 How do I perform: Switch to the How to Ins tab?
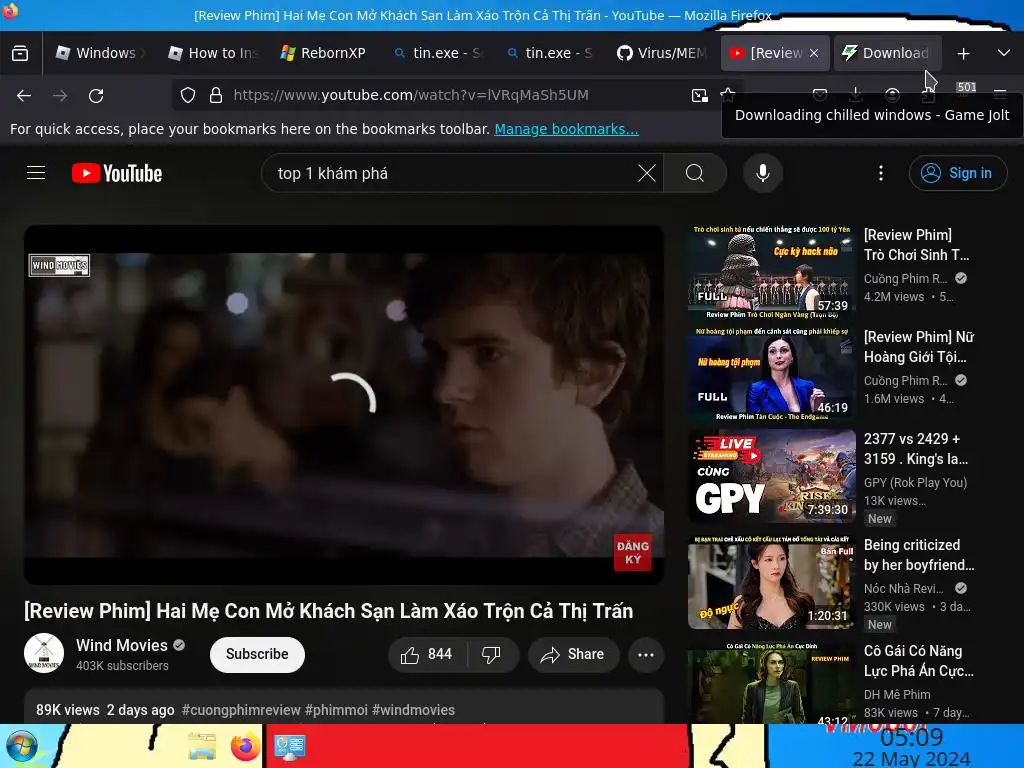(x=214, y=53)
